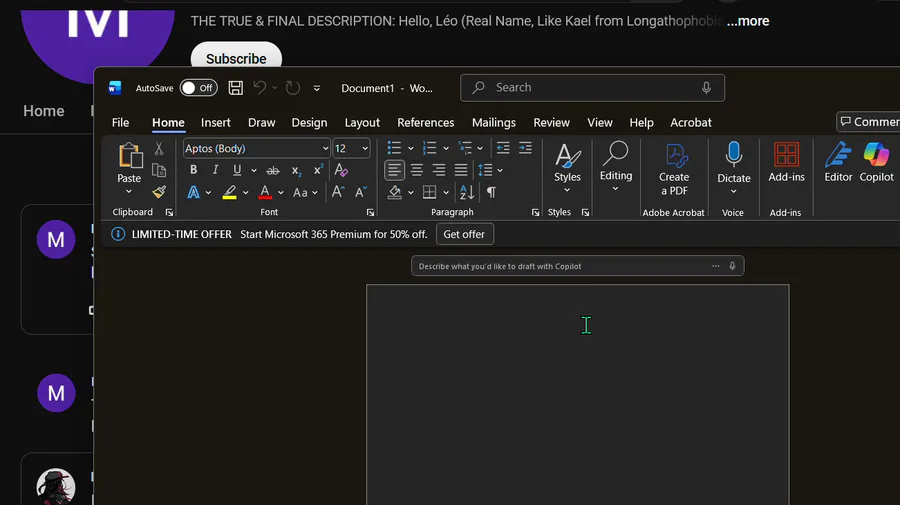Click the microphone in Copilot draft bar
The height and width of the screenshot is (505, 900).
(732, 266)
